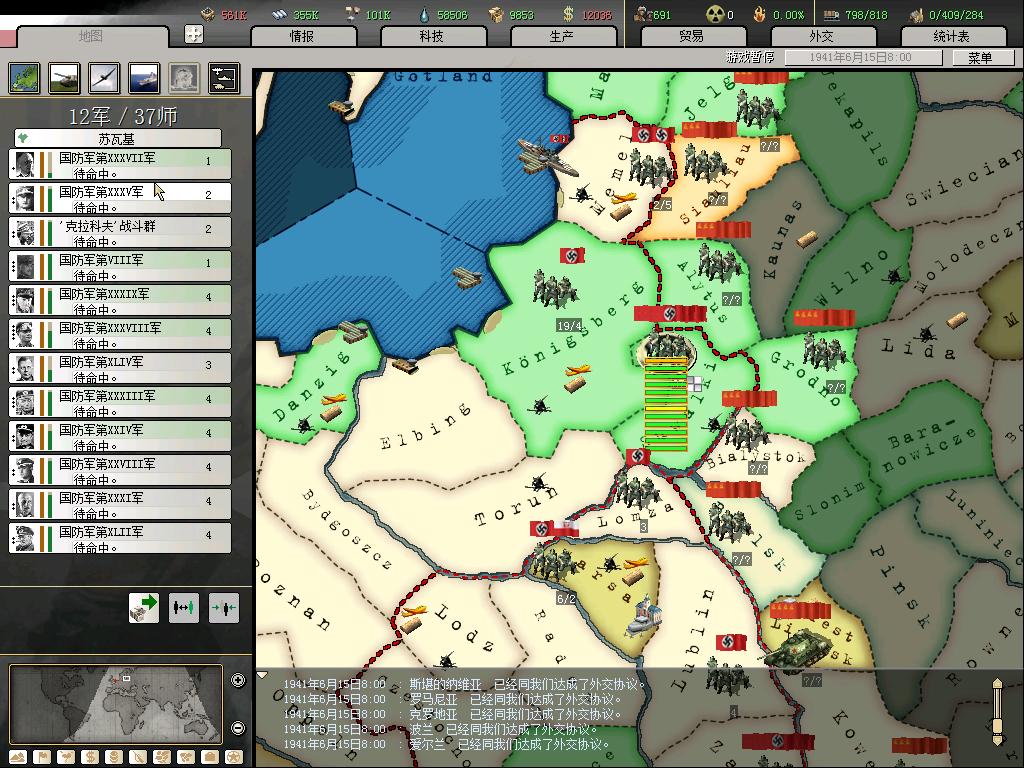This screenshot has height=768, width=1024.
Task: Switch to supply map mode stacked-coins icon
Action: [x=114, y=758]
